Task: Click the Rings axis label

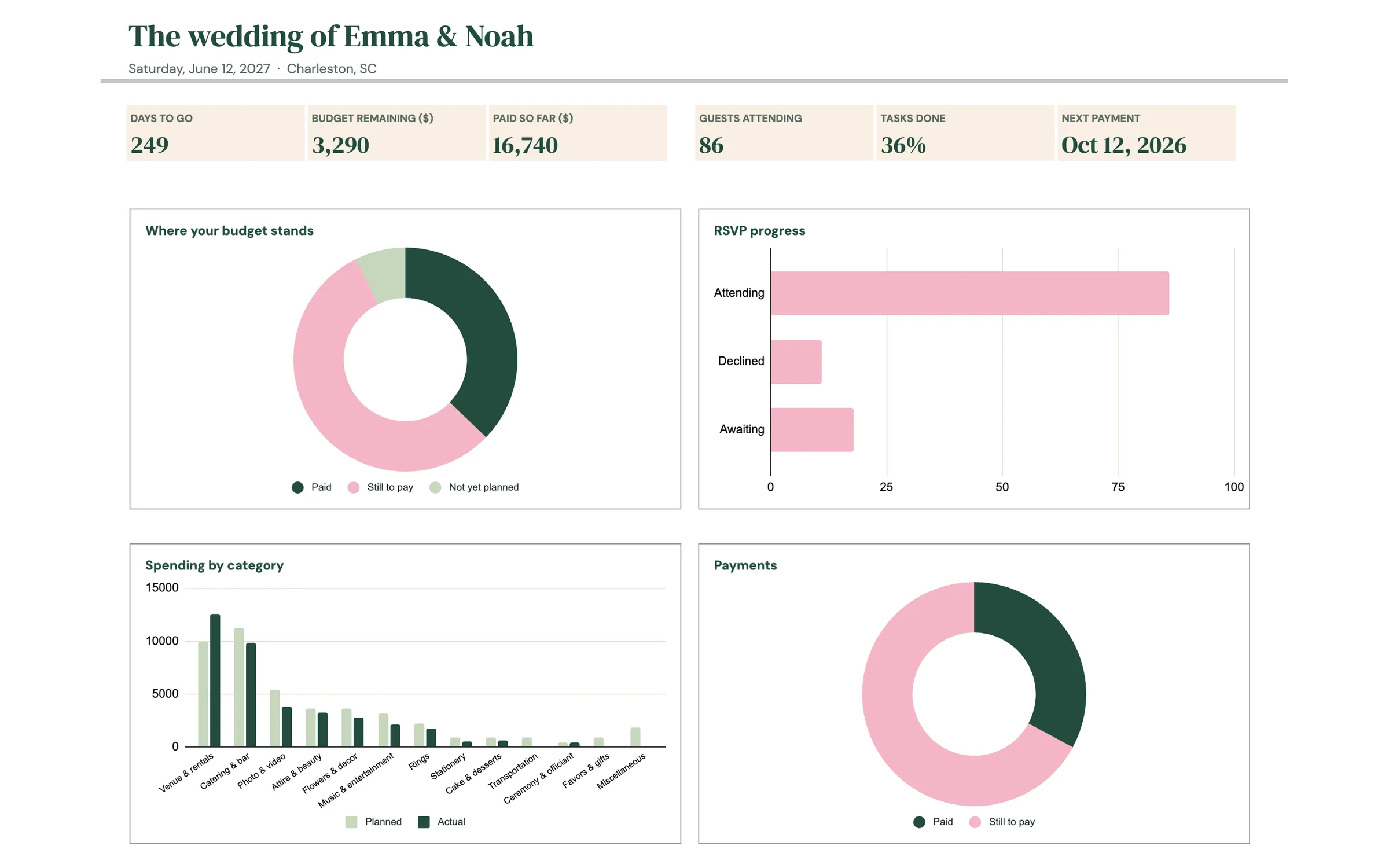Action: click(419, 761)
